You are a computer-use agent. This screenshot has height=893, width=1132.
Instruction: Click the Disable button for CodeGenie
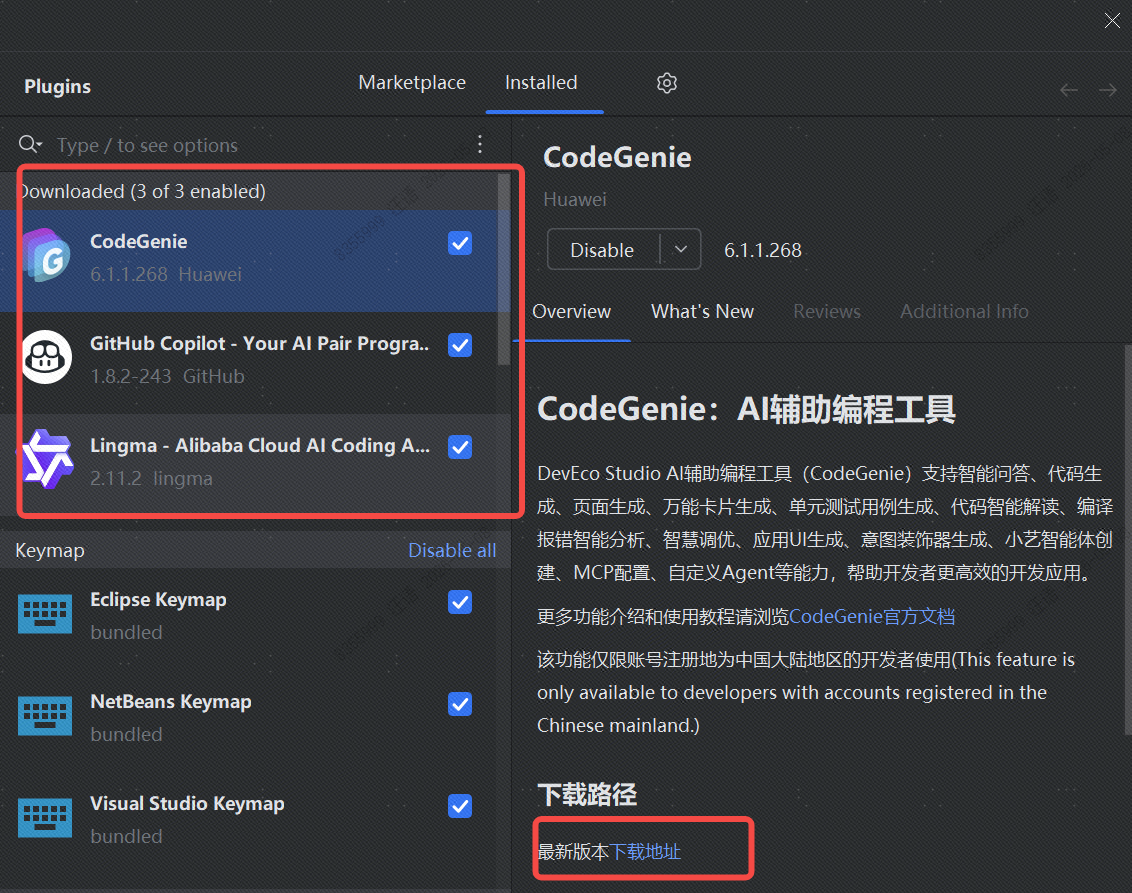(603, 250)
